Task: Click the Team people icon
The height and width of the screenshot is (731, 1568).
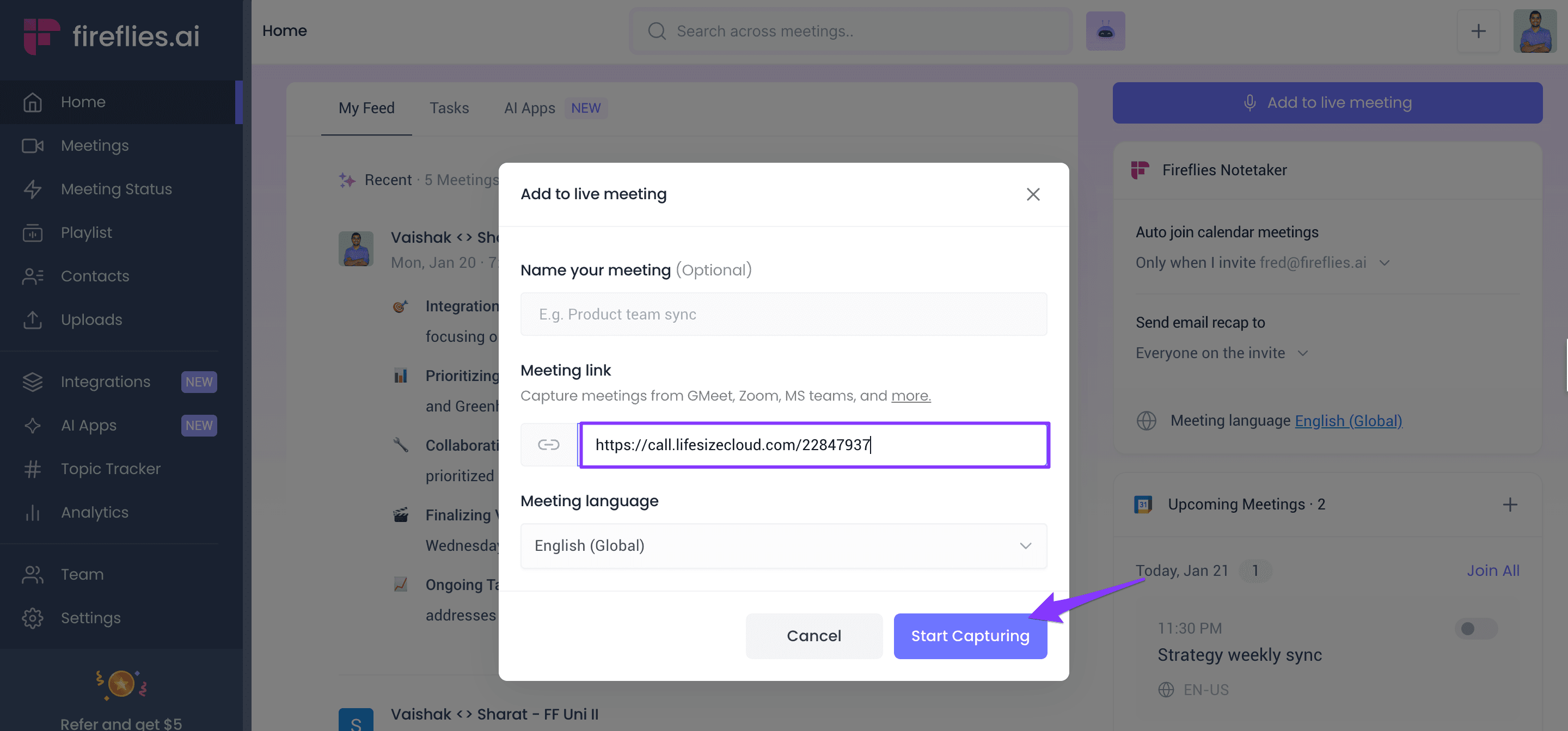Action: 33,574
